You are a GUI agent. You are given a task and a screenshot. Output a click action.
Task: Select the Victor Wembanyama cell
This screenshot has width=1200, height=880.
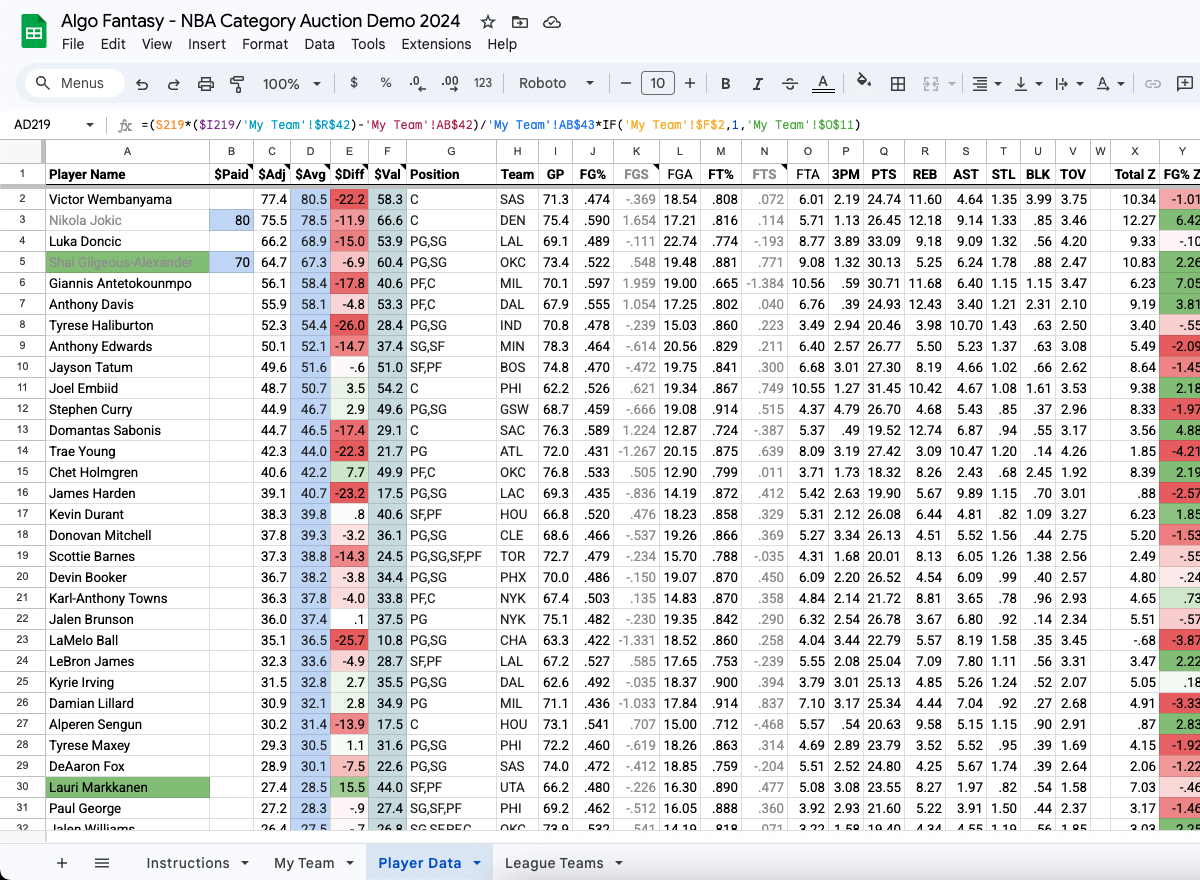(128, 199)
